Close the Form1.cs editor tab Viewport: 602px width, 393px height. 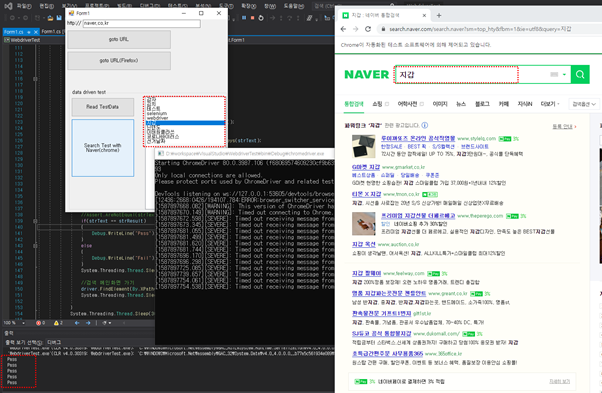click(x=36, y=32)
